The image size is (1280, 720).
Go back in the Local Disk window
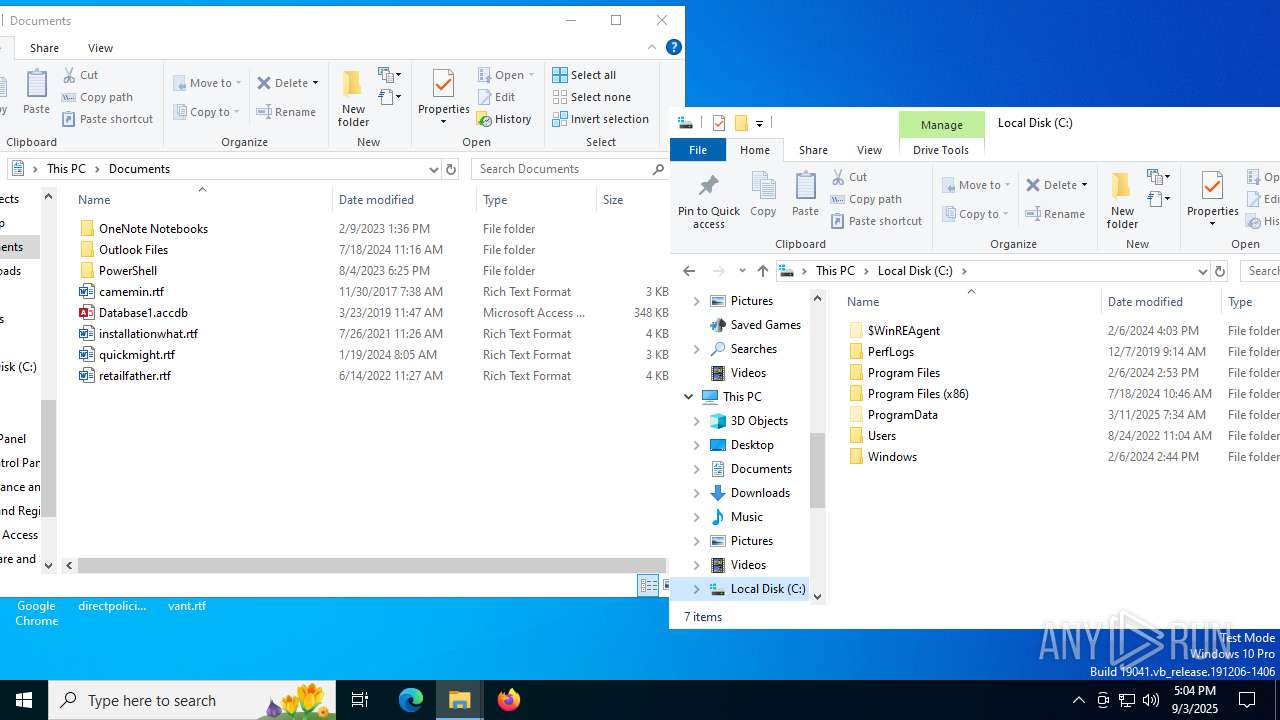(689, 271)
